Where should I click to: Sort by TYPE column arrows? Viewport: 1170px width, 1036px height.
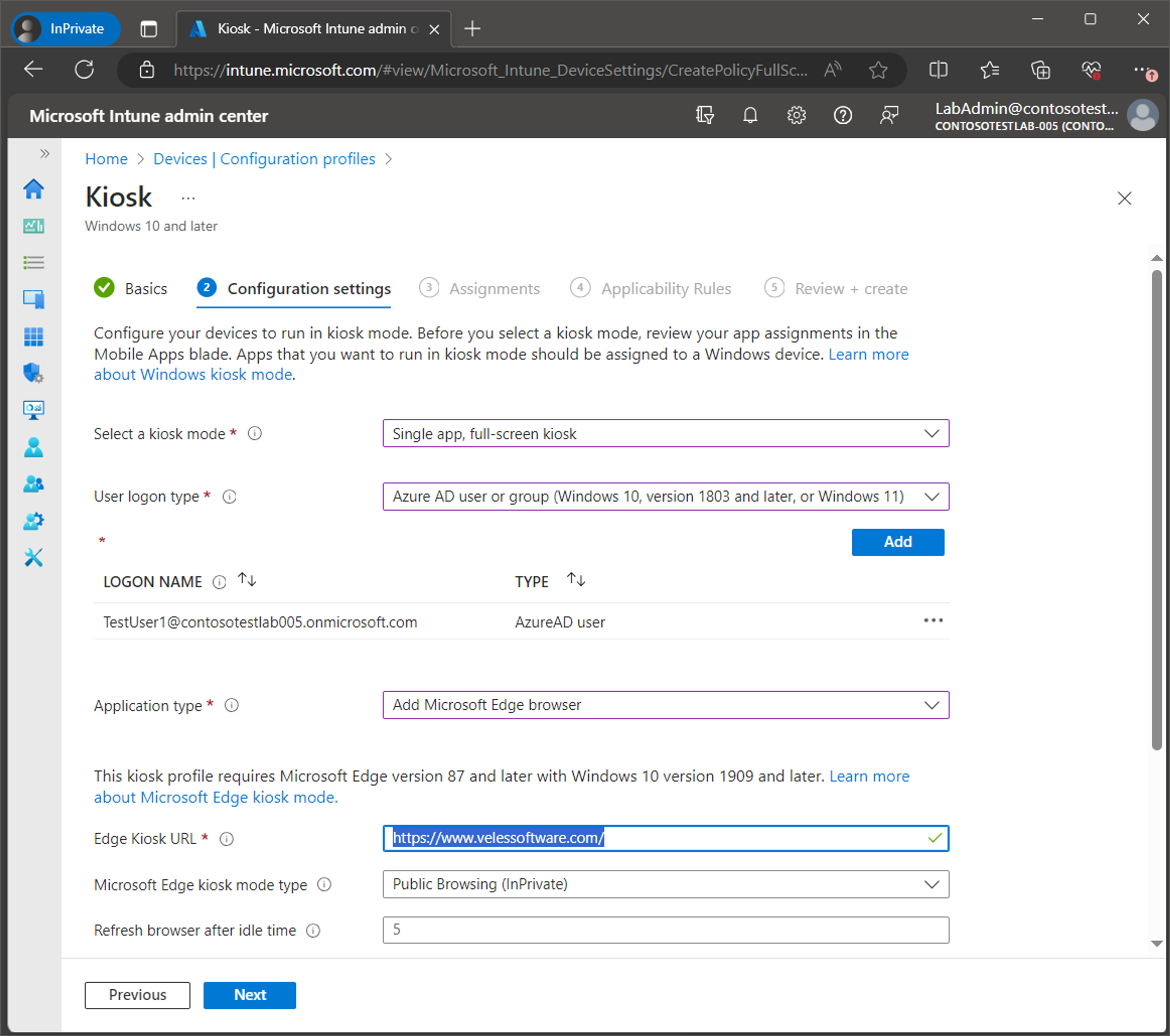point(576,580)
